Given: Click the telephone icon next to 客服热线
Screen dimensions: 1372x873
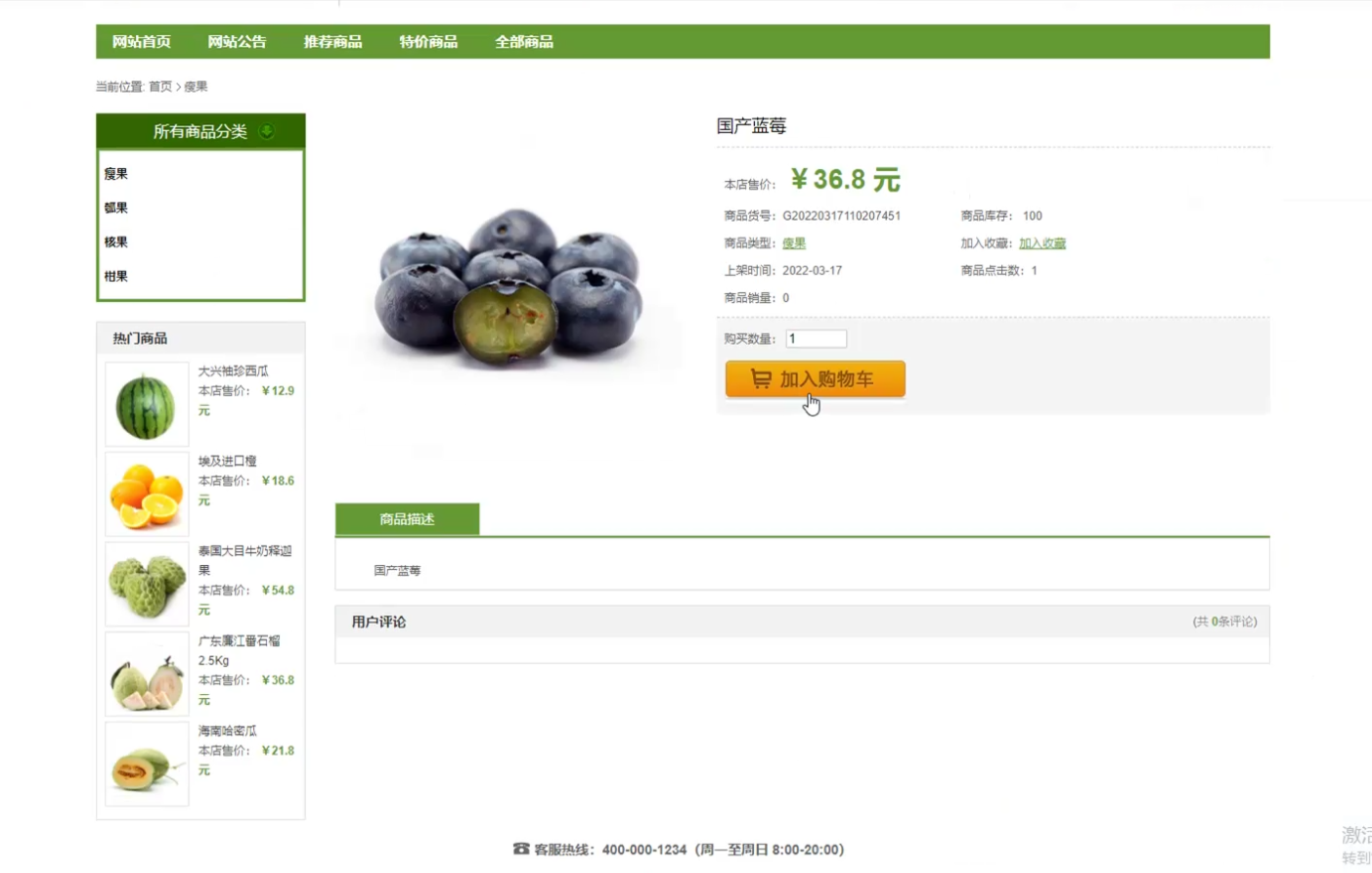Looking at the screenshot, I should pos(521,849).
